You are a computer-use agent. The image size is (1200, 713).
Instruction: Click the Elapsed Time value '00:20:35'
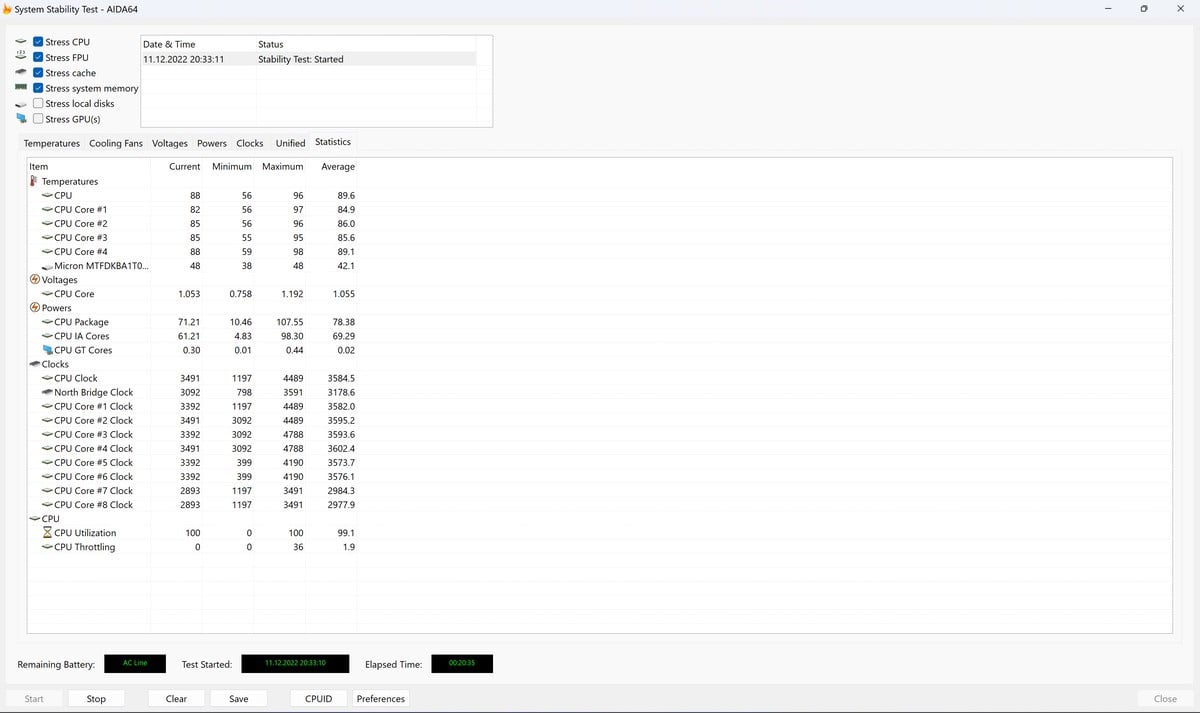[x=462, y=664]
